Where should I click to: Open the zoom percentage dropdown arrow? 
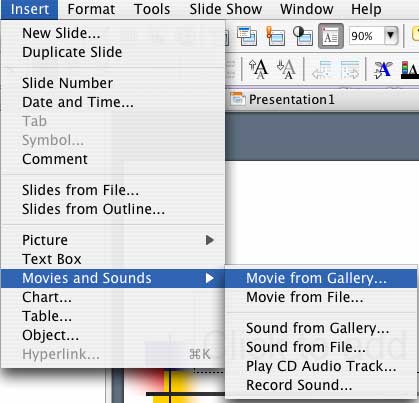391,35
